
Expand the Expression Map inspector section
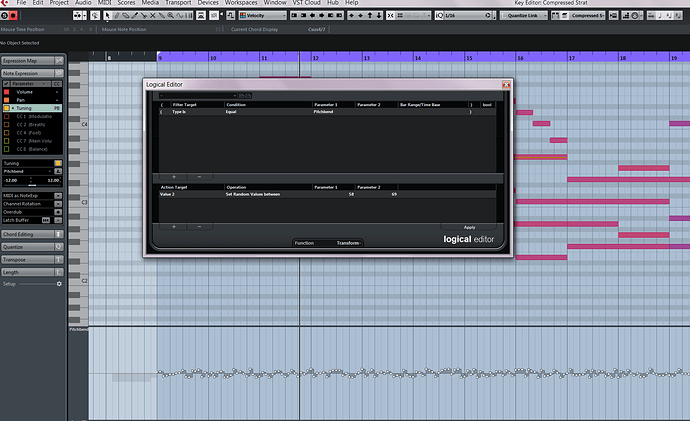pos(33,61)
